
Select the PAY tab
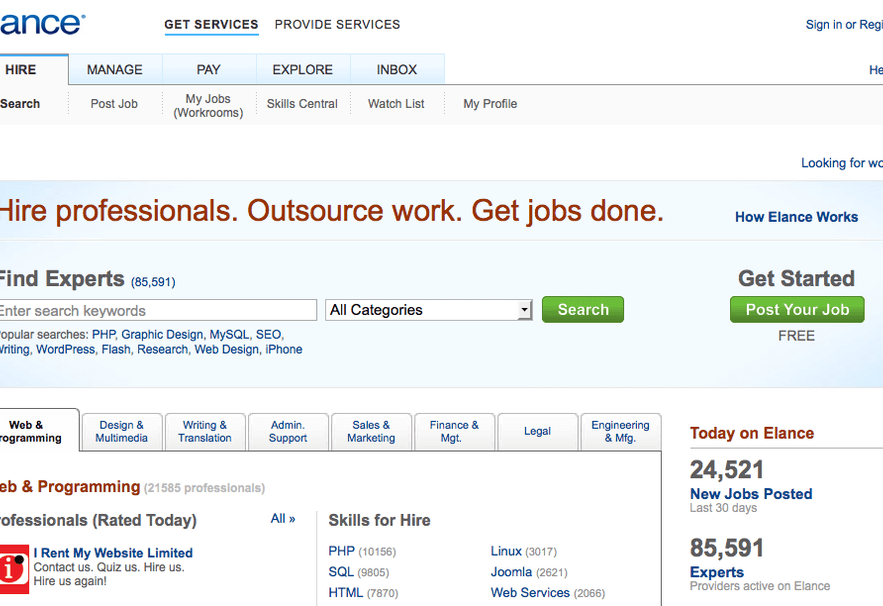(208, 69)
